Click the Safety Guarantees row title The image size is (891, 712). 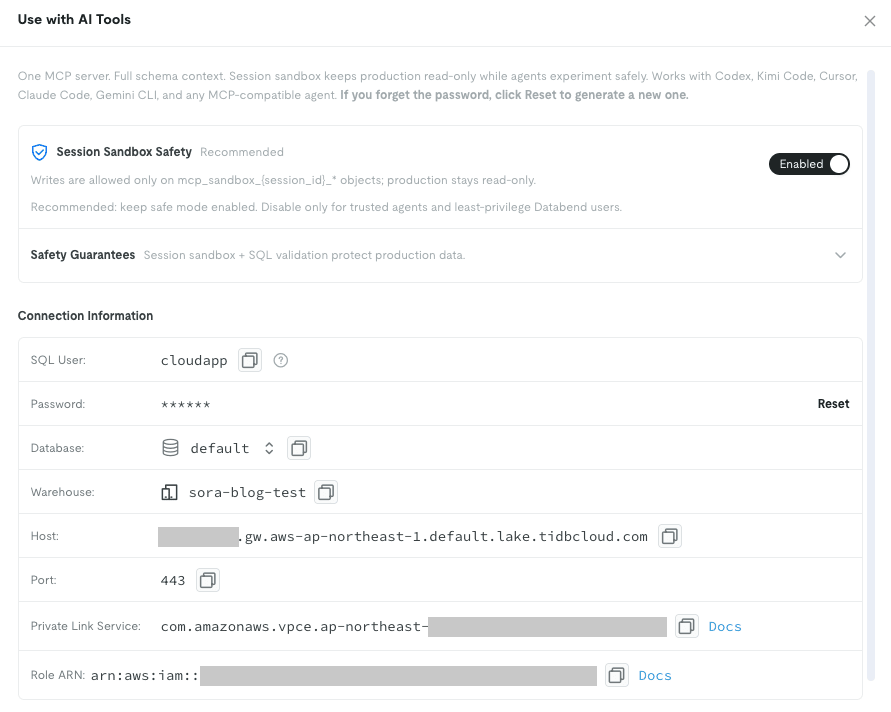[83, 255]
